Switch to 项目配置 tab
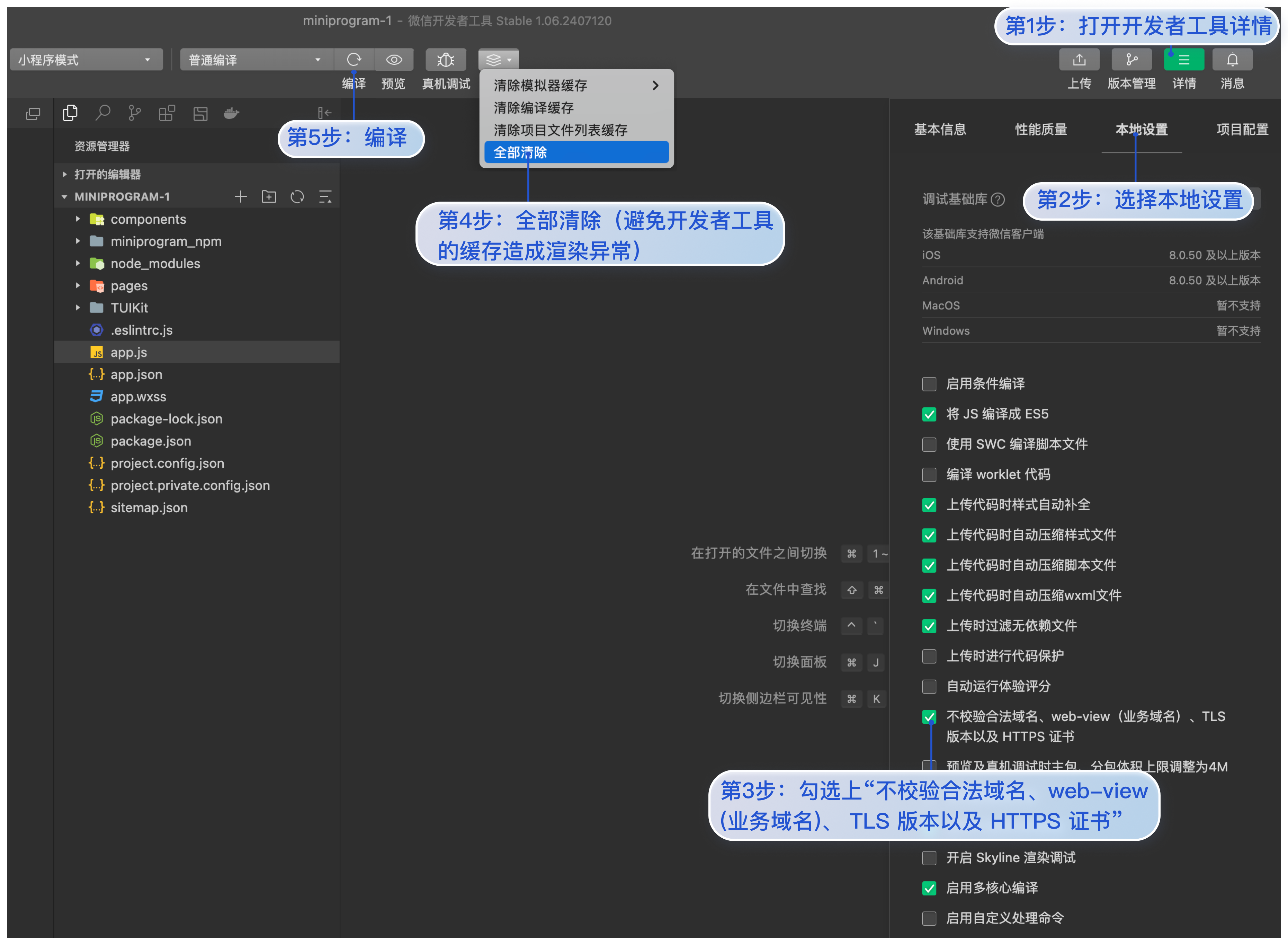Screen dimensions: 1288x945 point(1242,129)
